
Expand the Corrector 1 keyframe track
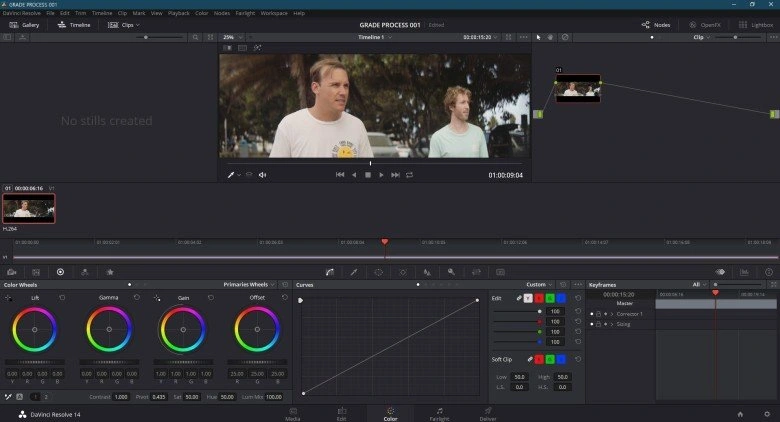point(612,314)
